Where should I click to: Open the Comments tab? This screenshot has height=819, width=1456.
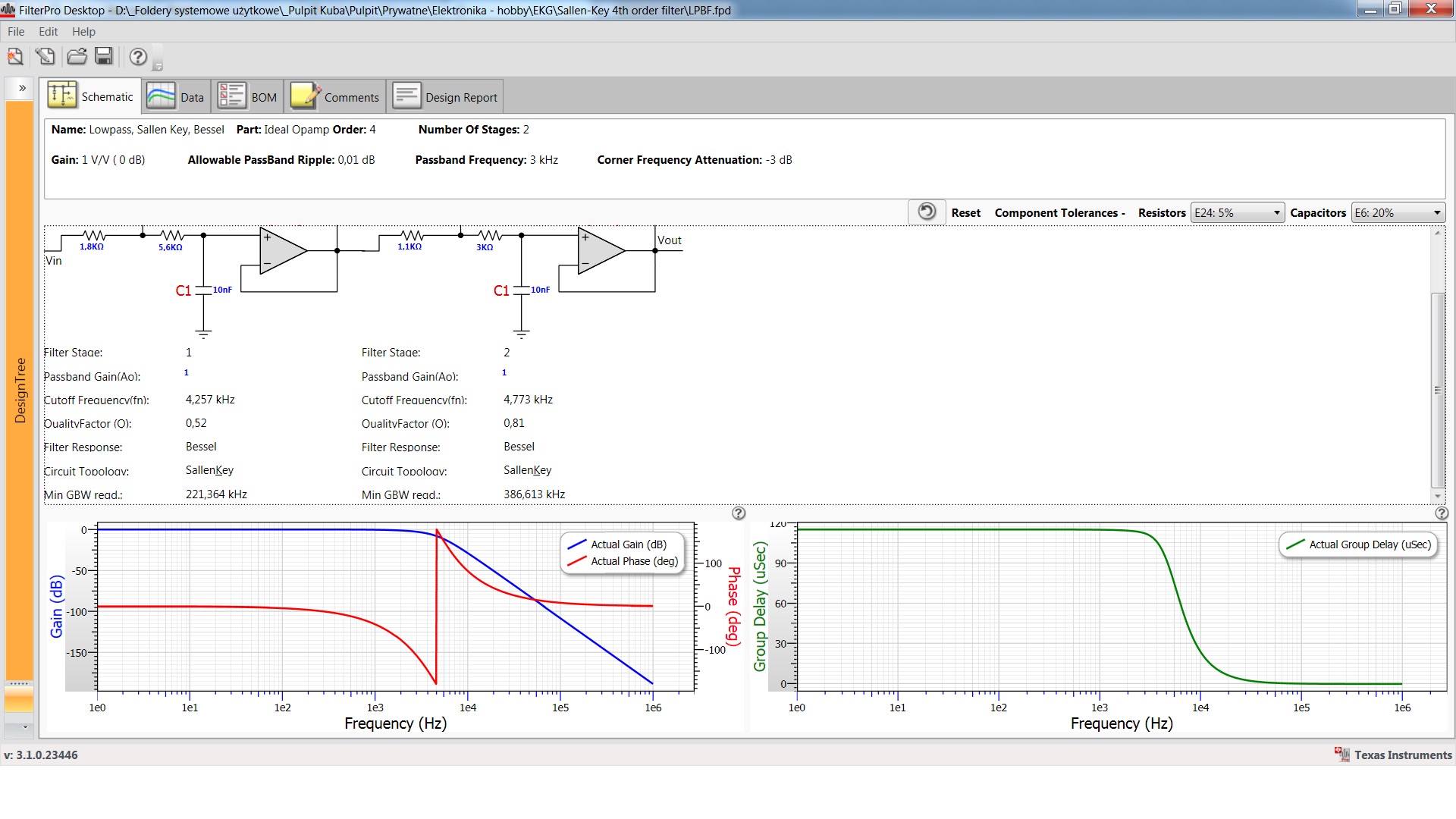tap(335, 97)
